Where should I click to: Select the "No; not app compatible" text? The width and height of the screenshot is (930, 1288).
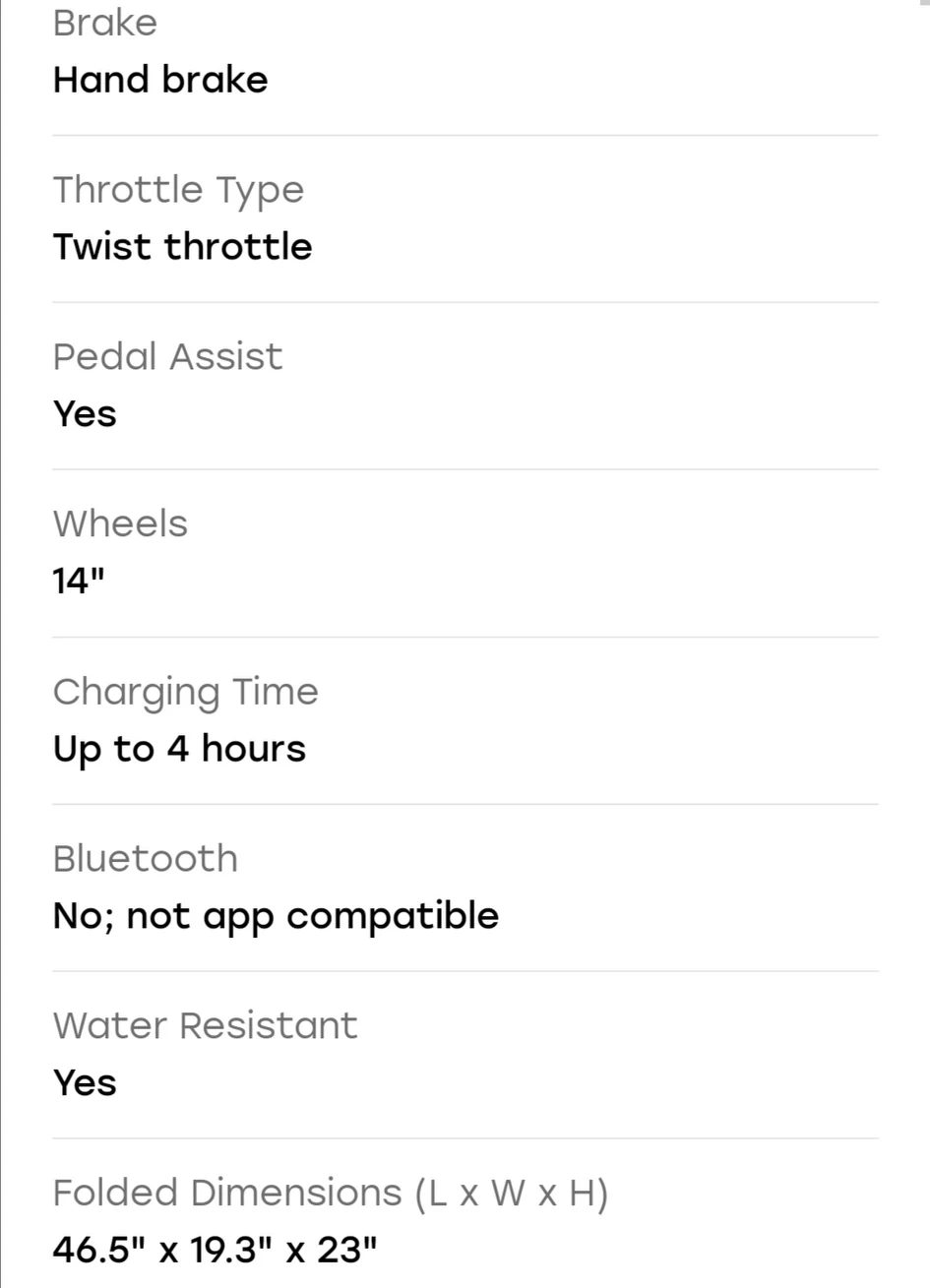pyautogui.click(x=276, y=916)
